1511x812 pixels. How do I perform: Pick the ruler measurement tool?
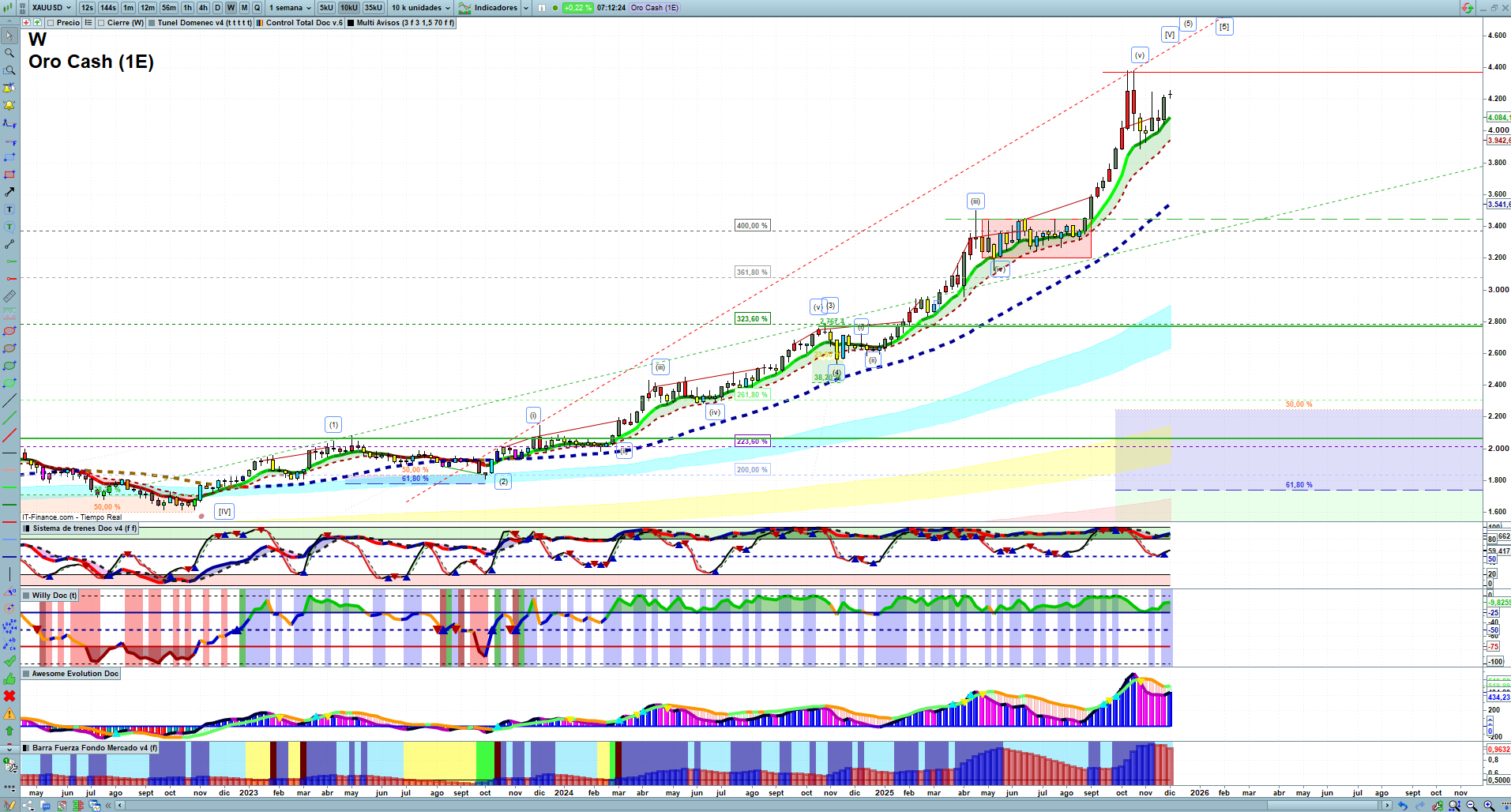[x=9, y=296]
